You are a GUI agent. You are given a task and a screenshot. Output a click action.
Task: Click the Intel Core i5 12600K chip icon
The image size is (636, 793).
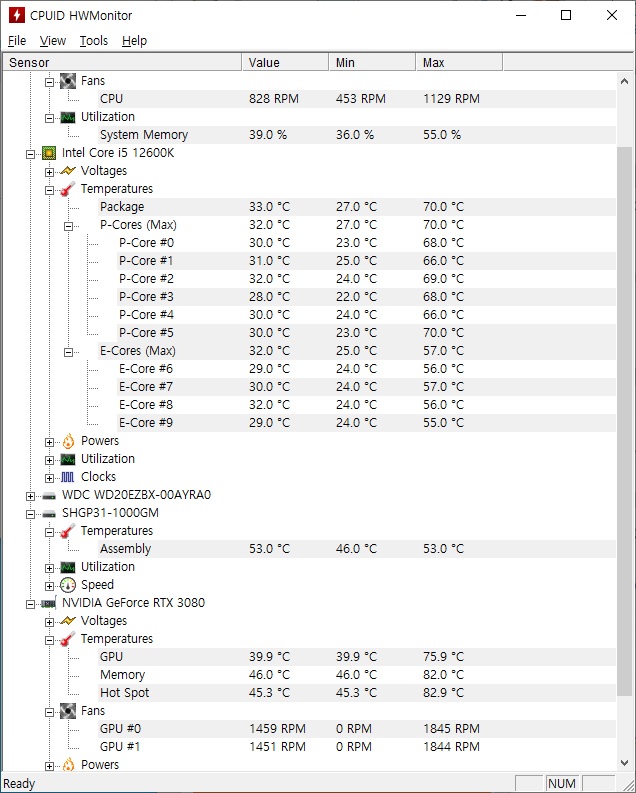49,153
